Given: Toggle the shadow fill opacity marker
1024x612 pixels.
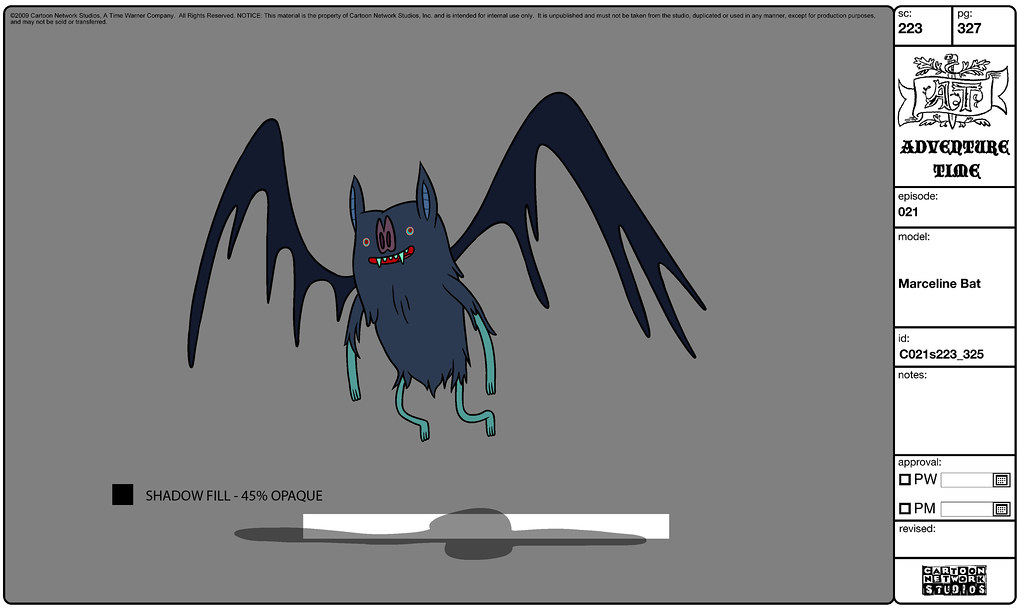Looking at the screenshot, I should click(124, 493).
